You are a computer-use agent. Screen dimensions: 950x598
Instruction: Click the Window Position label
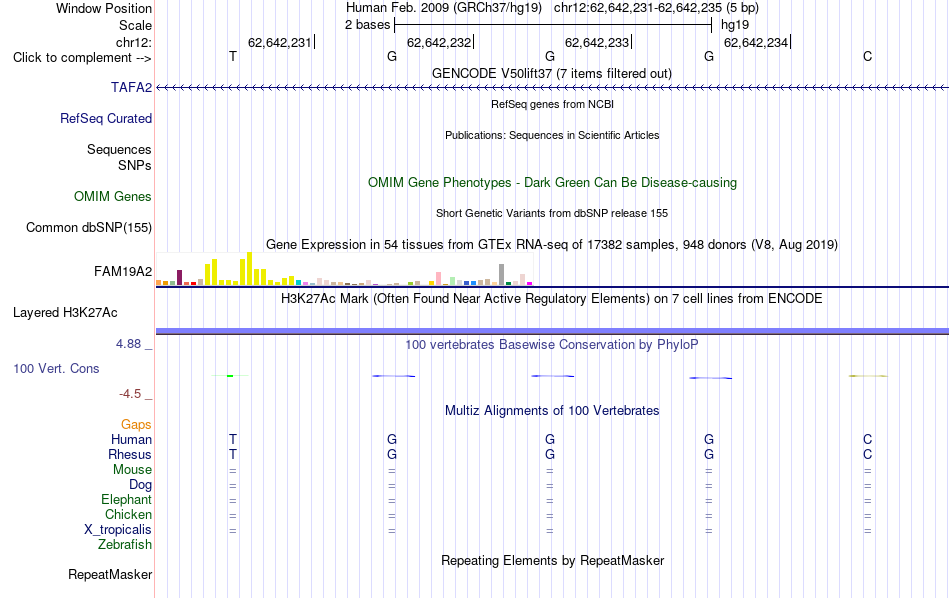(104, 8)
